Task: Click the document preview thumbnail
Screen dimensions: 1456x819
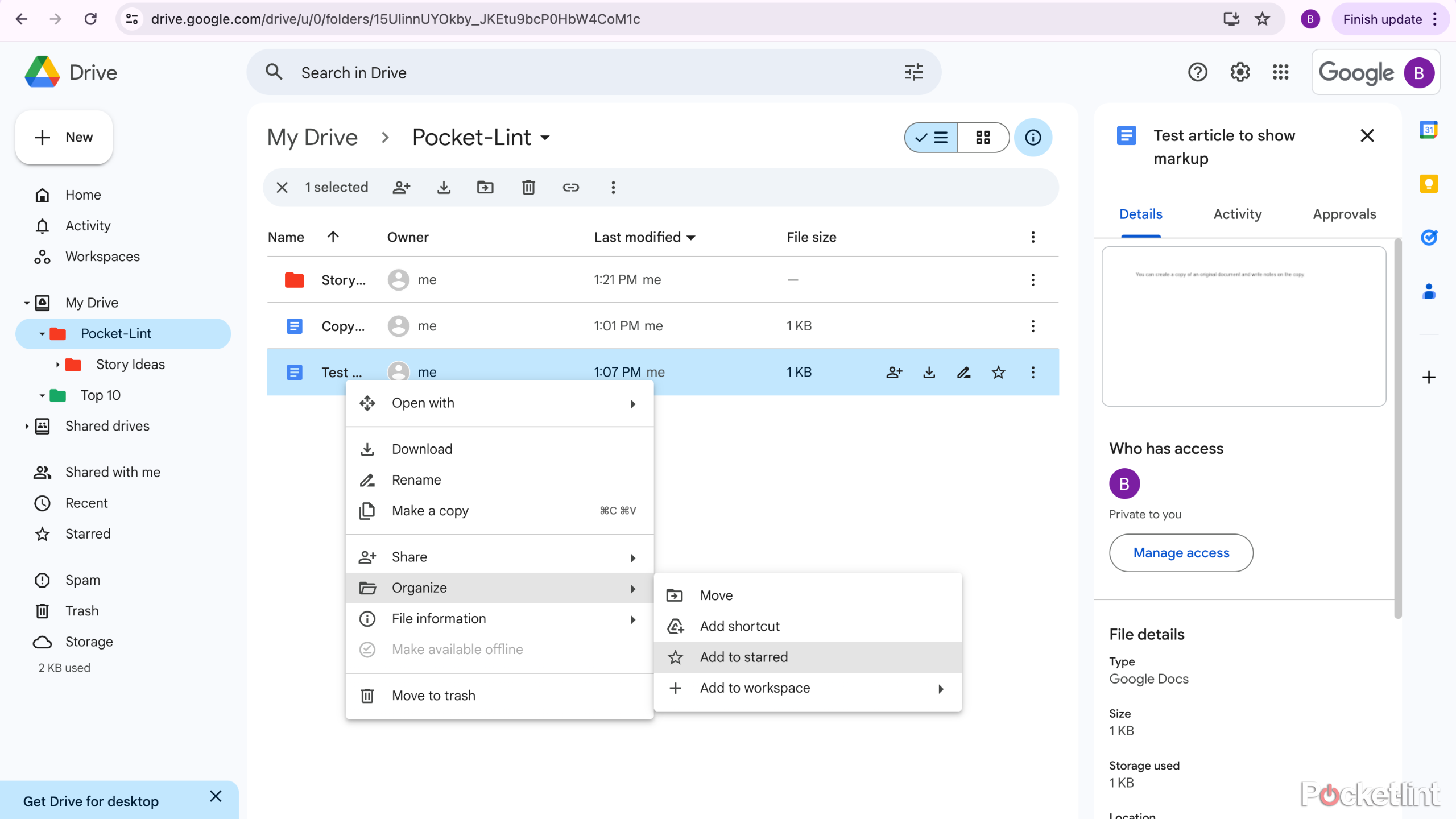Action: click(1243, 326)
